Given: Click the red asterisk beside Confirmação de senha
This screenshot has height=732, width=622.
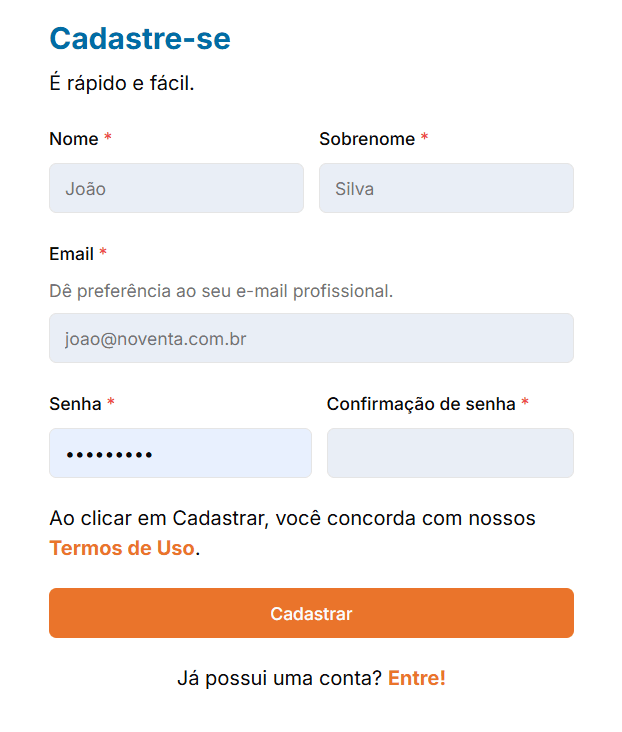Looking at the screenshot, I should (525, 402).
